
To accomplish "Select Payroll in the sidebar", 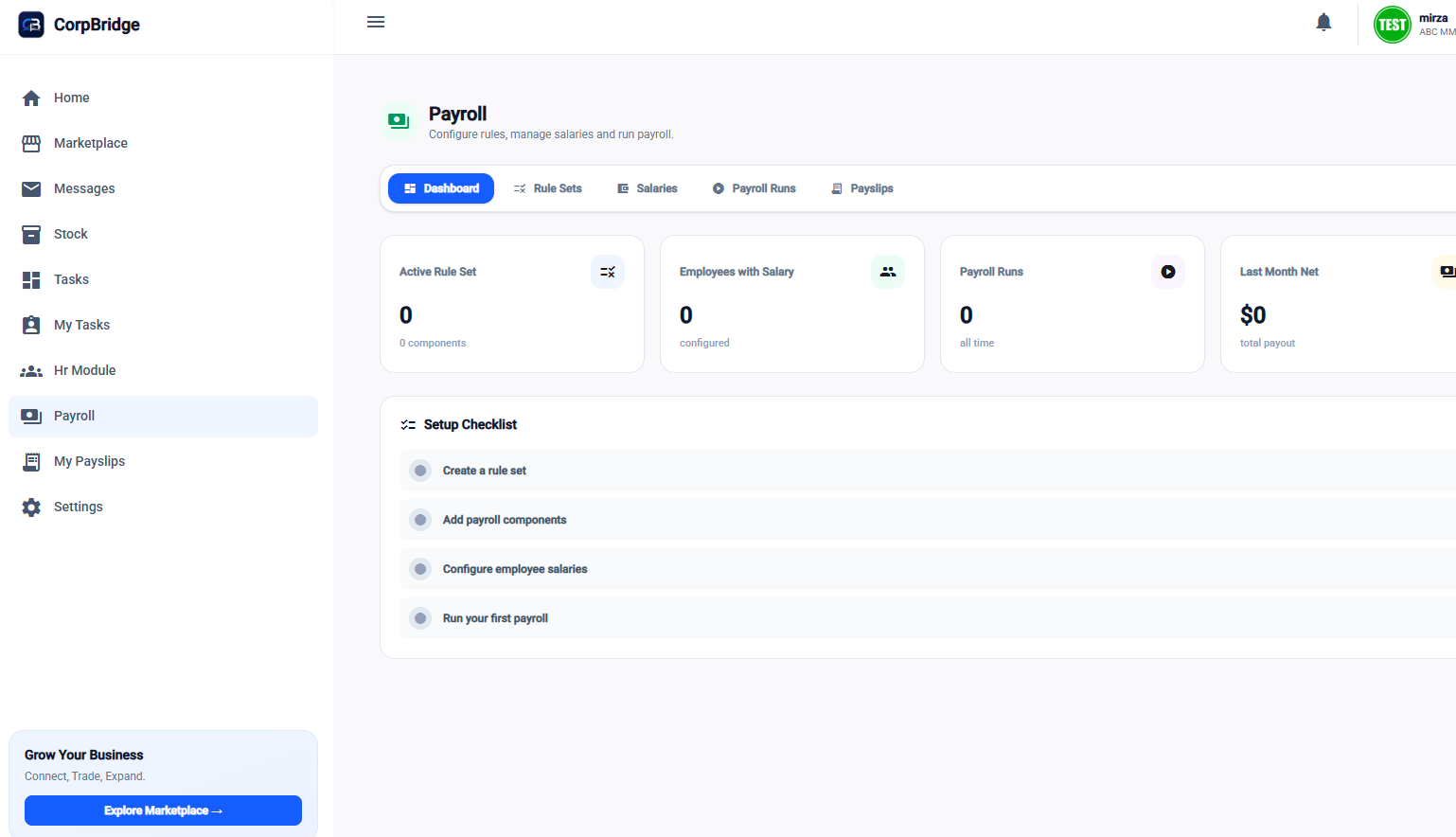I will [x=163, y=416].
